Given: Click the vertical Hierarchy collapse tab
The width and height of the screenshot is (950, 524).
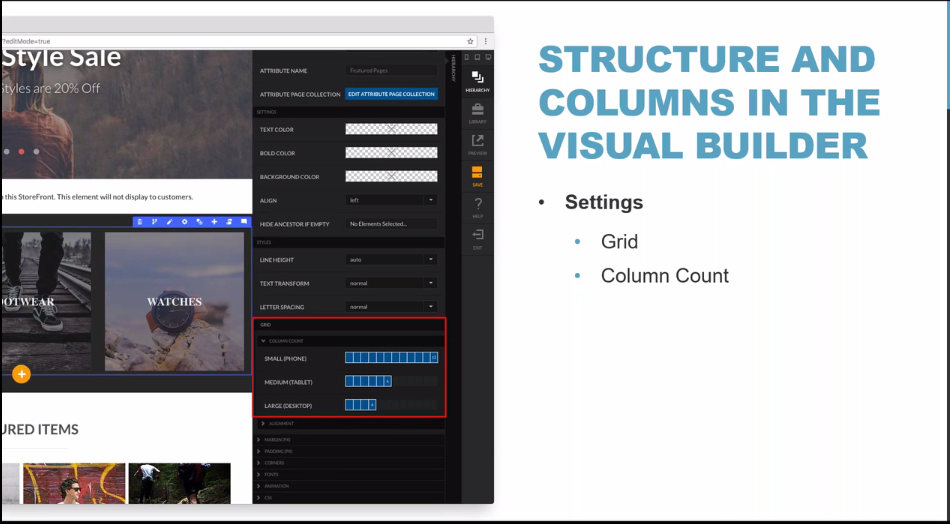Looking at the screenshot, I should coord(453,68).
